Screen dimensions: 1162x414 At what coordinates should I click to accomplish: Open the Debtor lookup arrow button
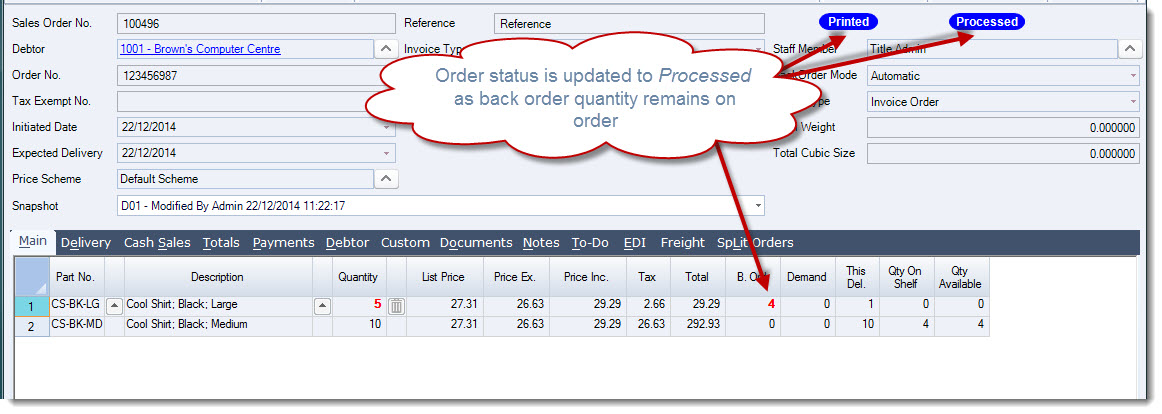[x=387, y=50]
